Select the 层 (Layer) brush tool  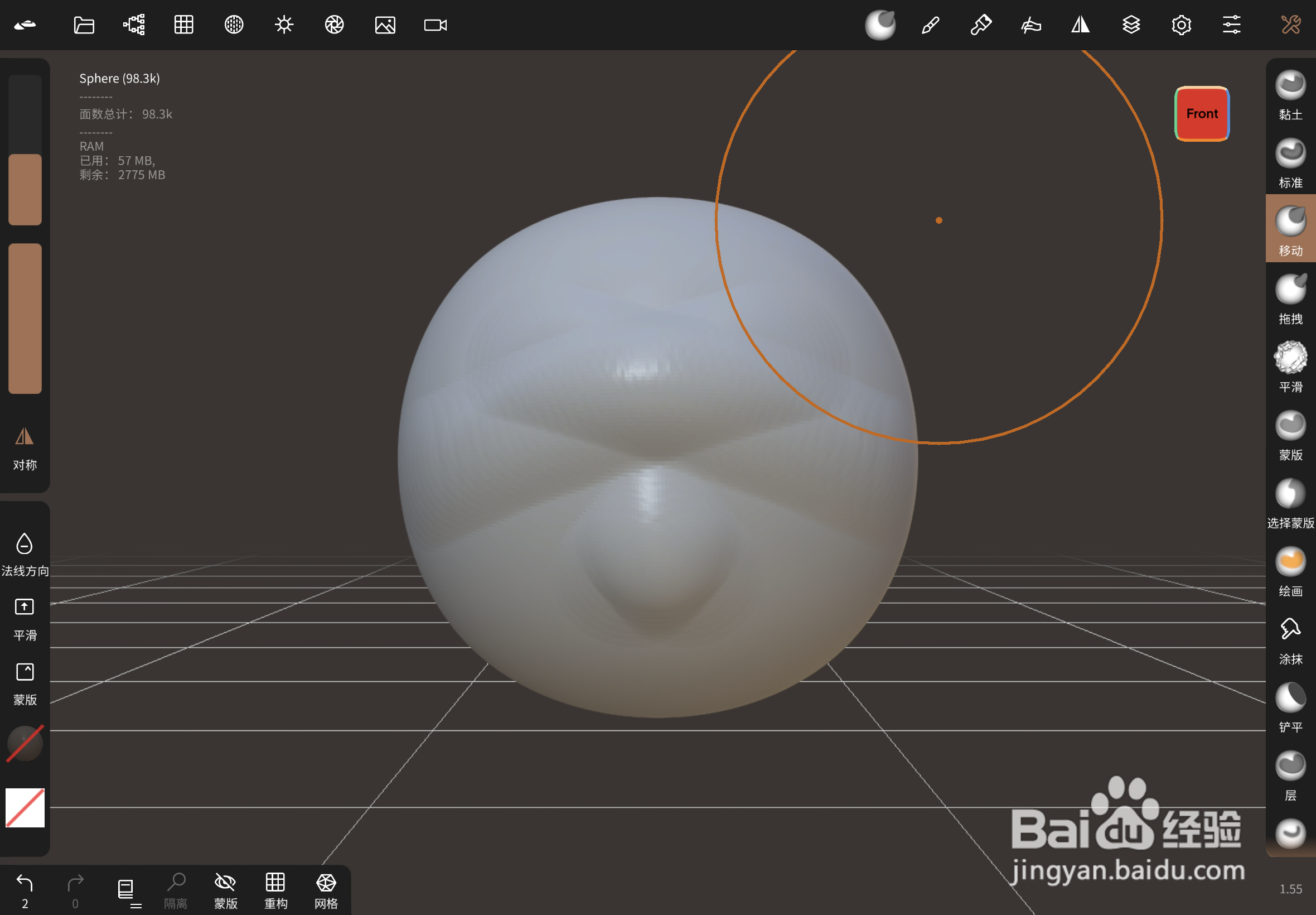click(x=1290, y=766)
